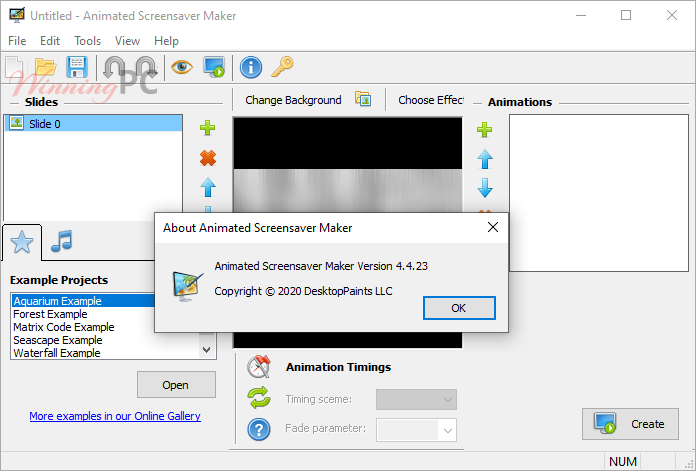The image size is (696, 471).
Task: Click the Open button for examples
Action: [176, 384]
